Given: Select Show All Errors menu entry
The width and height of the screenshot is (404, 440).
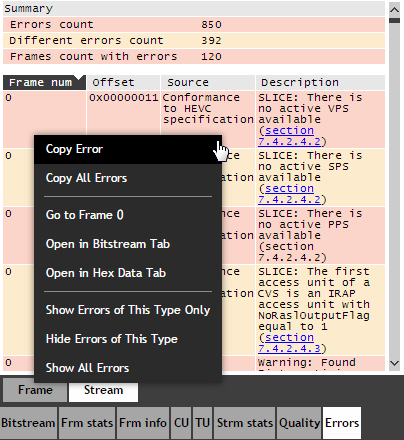Looking at the screenshot, I should click(128, 368).
